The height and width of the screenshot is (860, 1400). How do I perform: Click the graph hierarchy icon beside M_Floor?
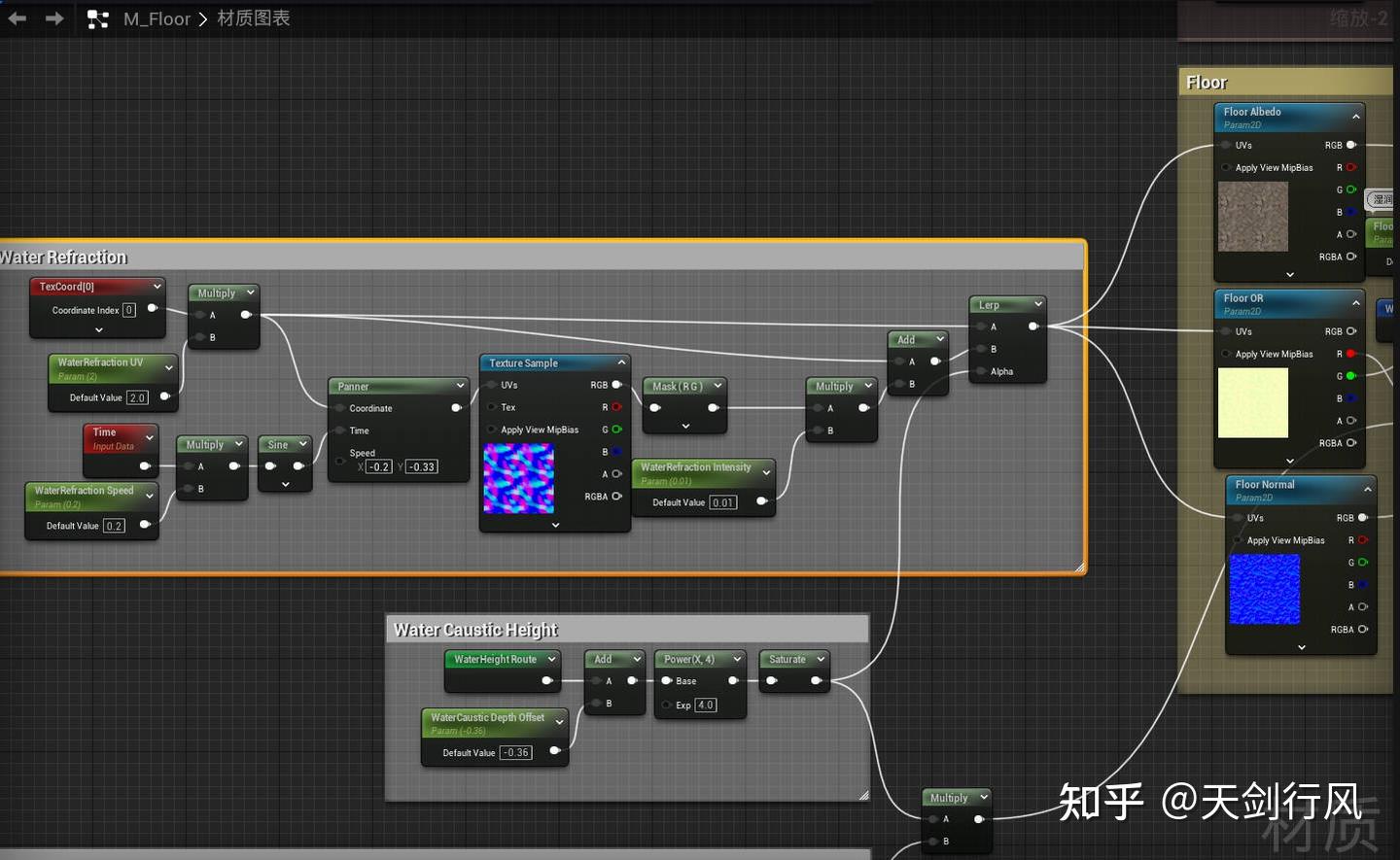click(96, 17)
